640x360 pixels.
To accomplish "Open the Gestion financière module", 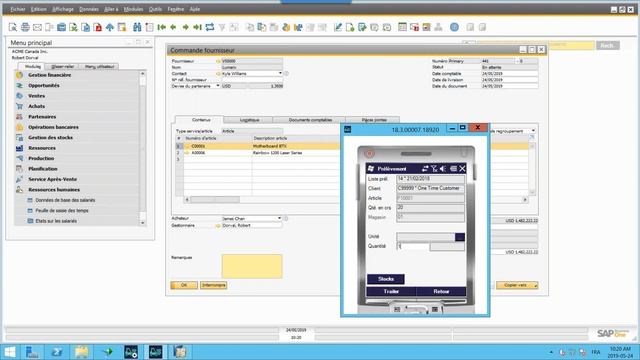I will [x=49, y=75].
